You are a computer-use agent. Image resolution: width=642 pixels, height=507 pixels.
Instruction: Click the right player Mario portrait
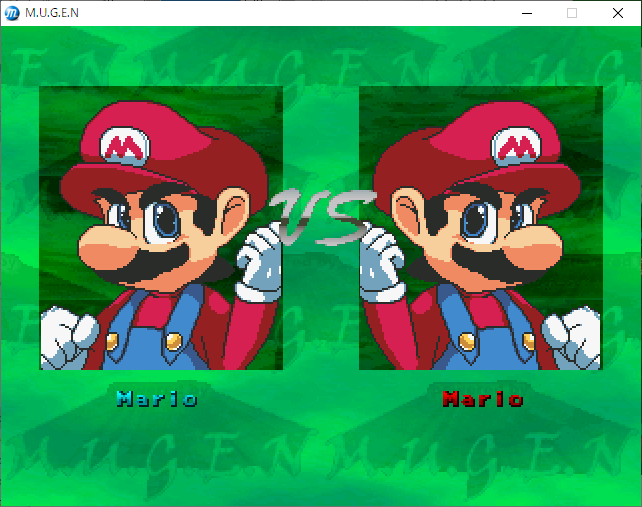coord(481,228)
